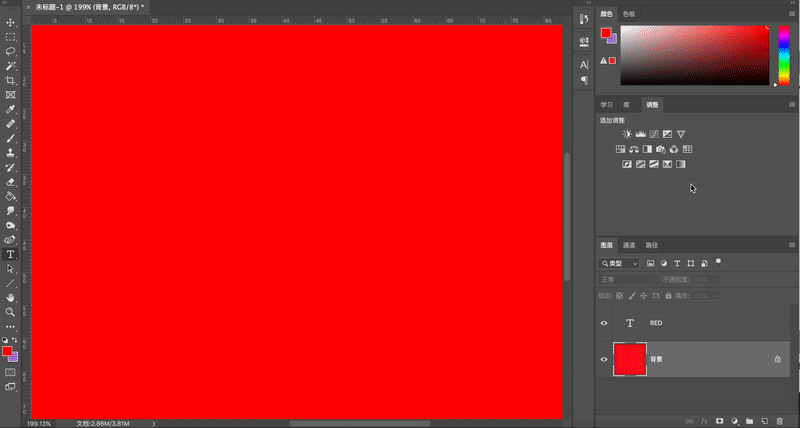
Task: Select the History Brush tool
Action: pos(10,167)
